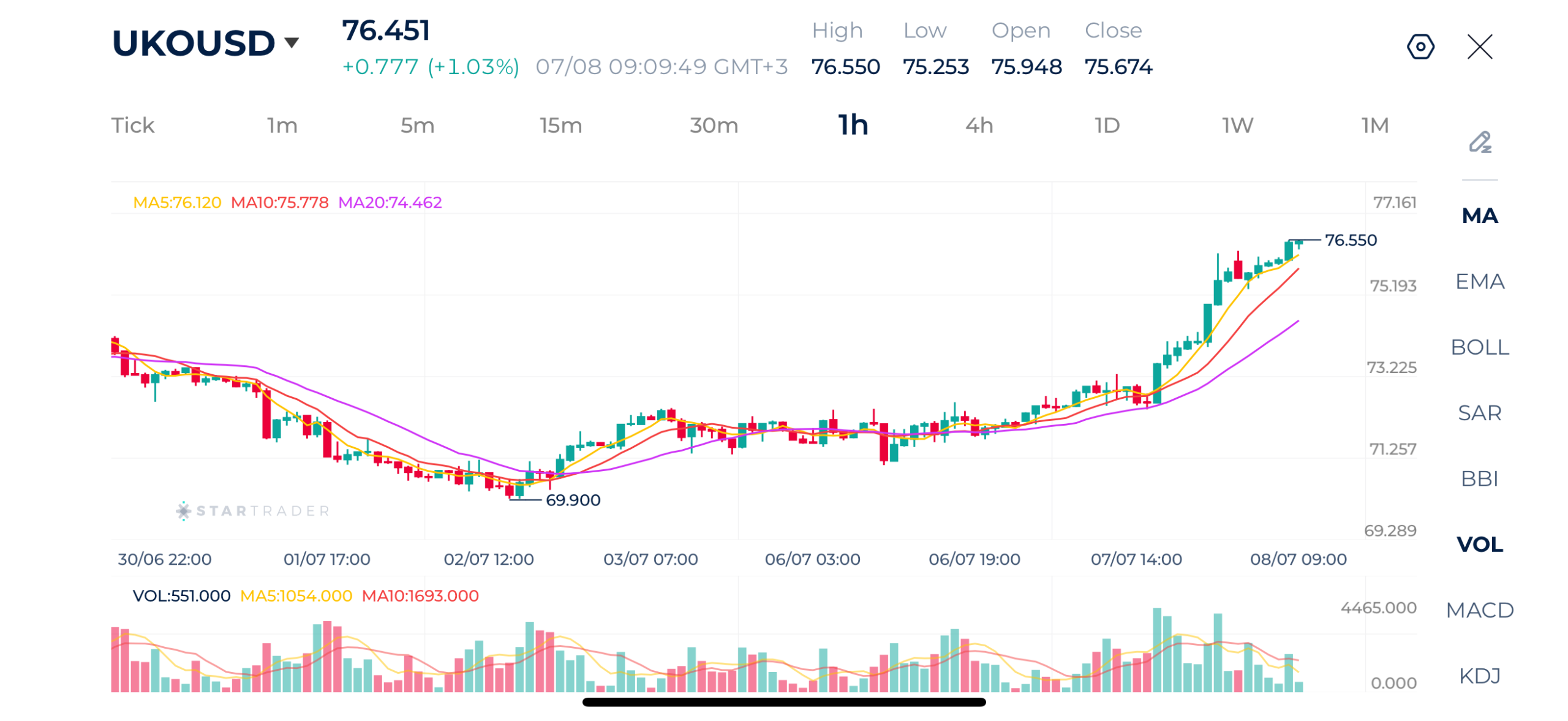
Task: Close the chart with X icon
Action: point(1479,47)
